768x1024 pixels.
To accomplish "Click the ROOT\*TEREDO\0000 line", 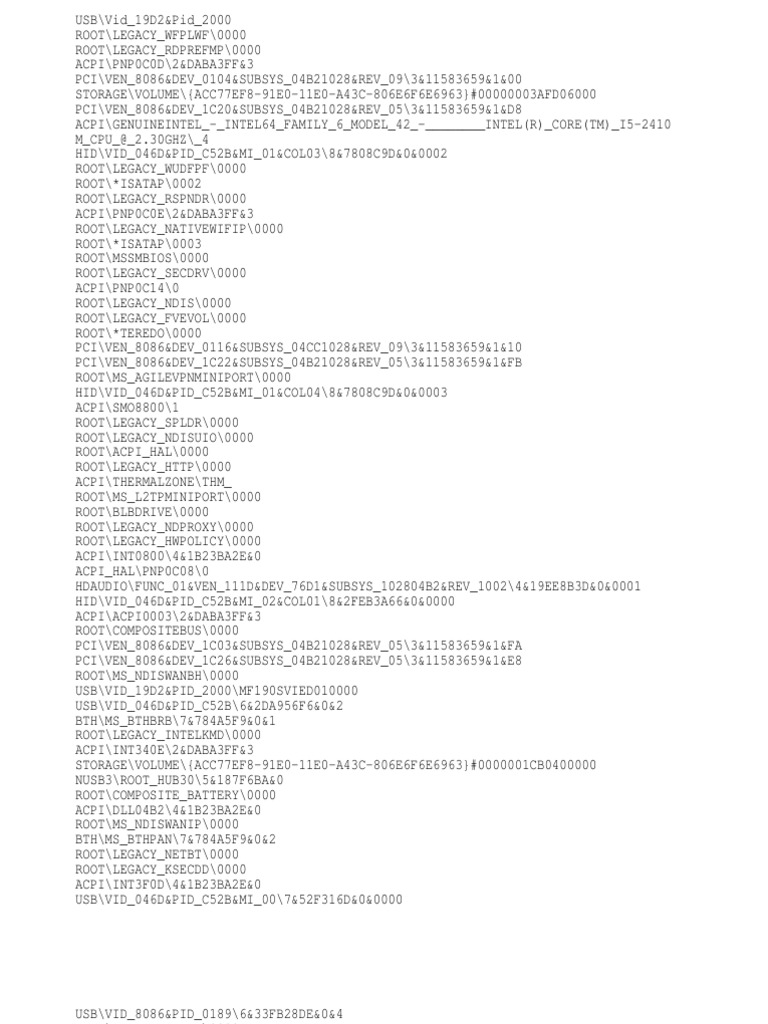I will tap(138, 333).
